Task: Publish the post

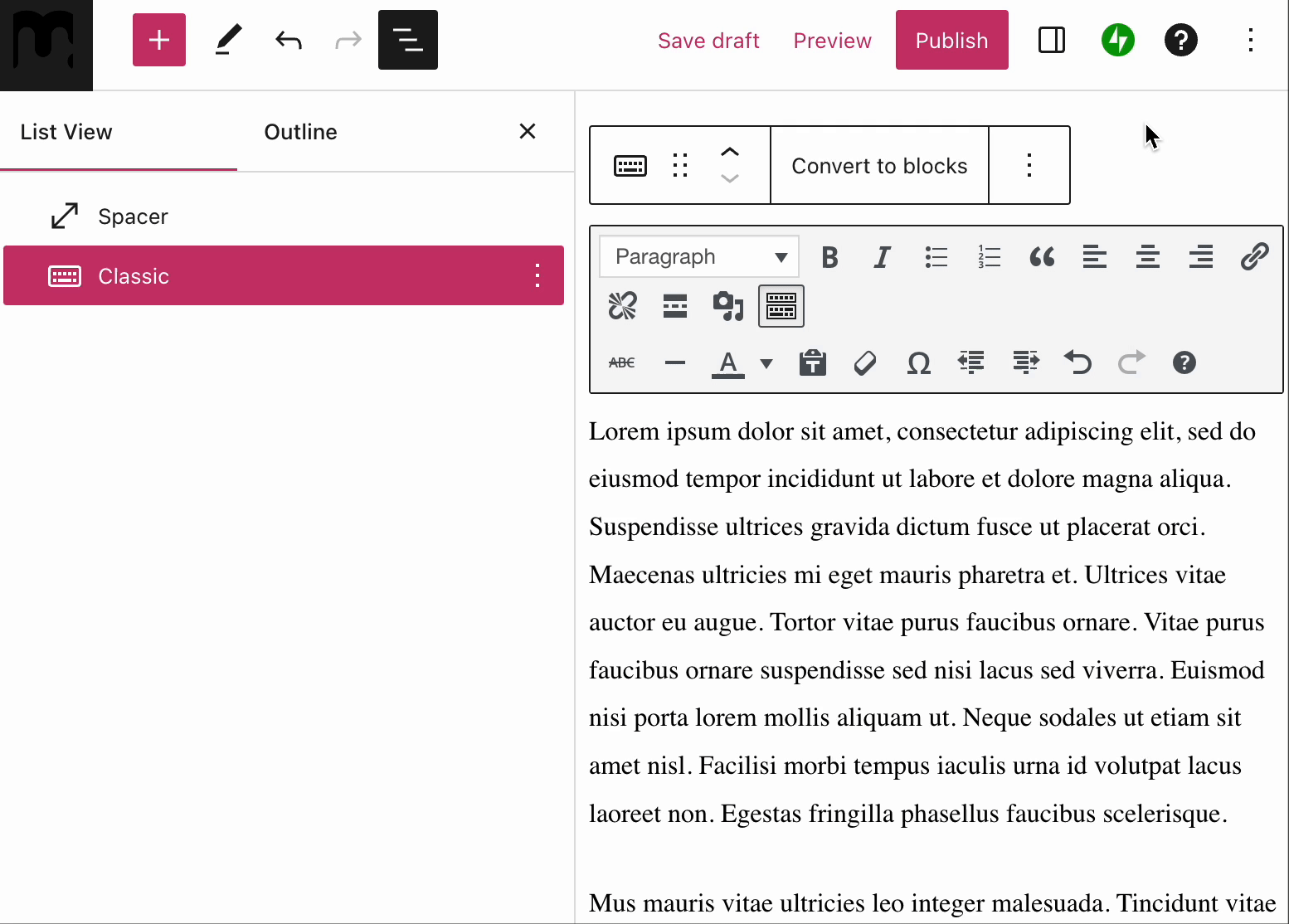Action: coord(952,40)
